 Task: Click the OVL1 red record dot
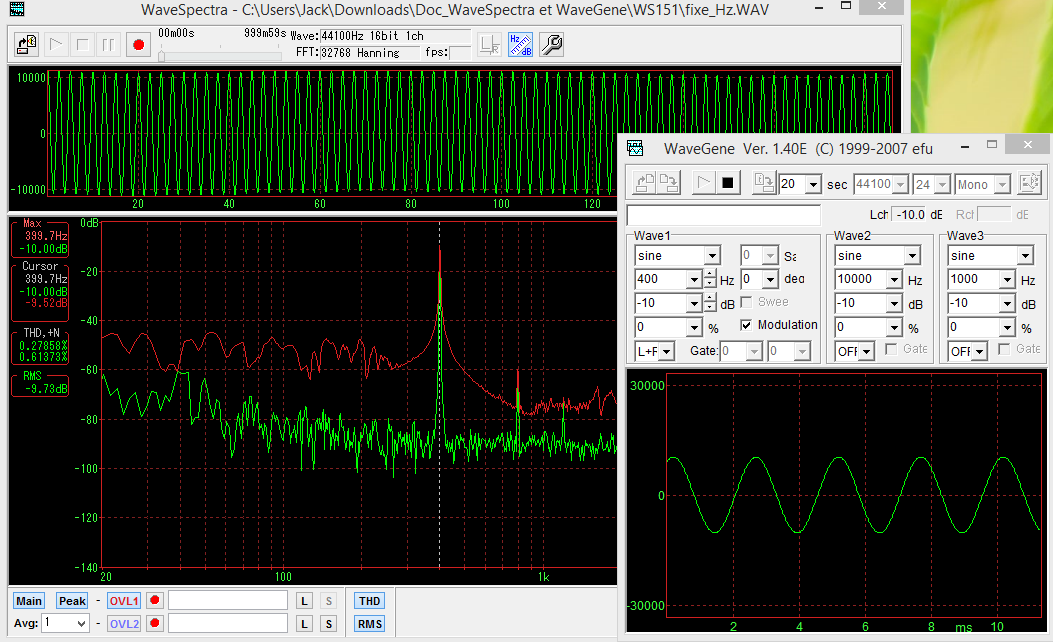point(155,600)
